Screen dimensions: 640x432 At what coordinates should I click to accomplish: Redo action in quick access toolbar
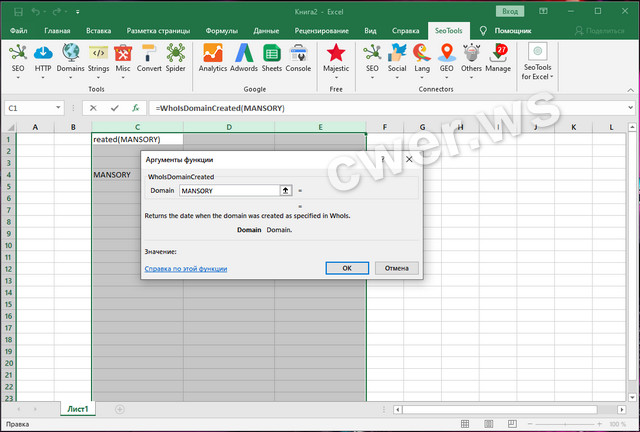click(56, 12)
